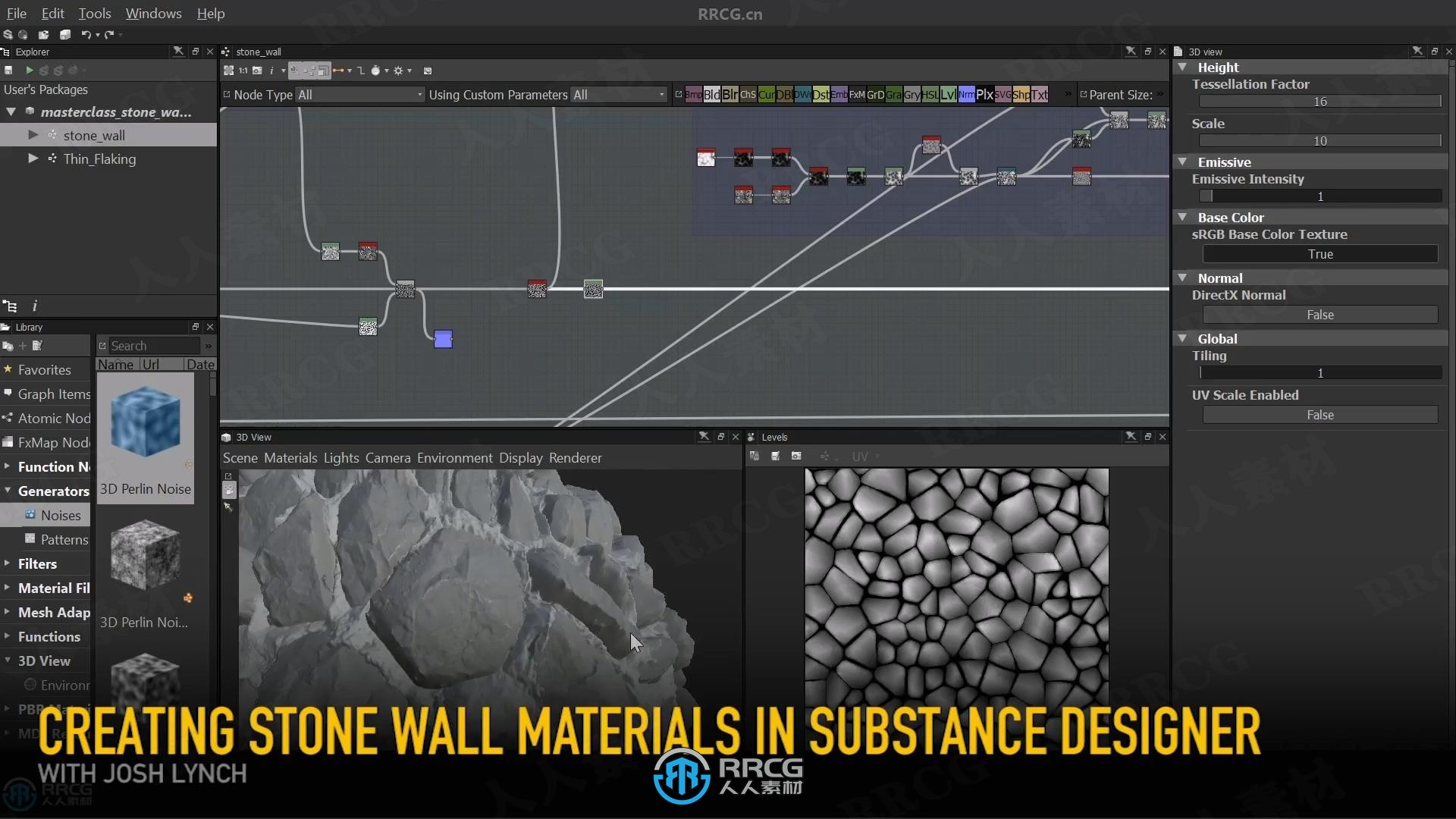Screen dimensions: 1456x819
Task: Open the Node Type filter dropdown
Action: click(x=359, y=95)
